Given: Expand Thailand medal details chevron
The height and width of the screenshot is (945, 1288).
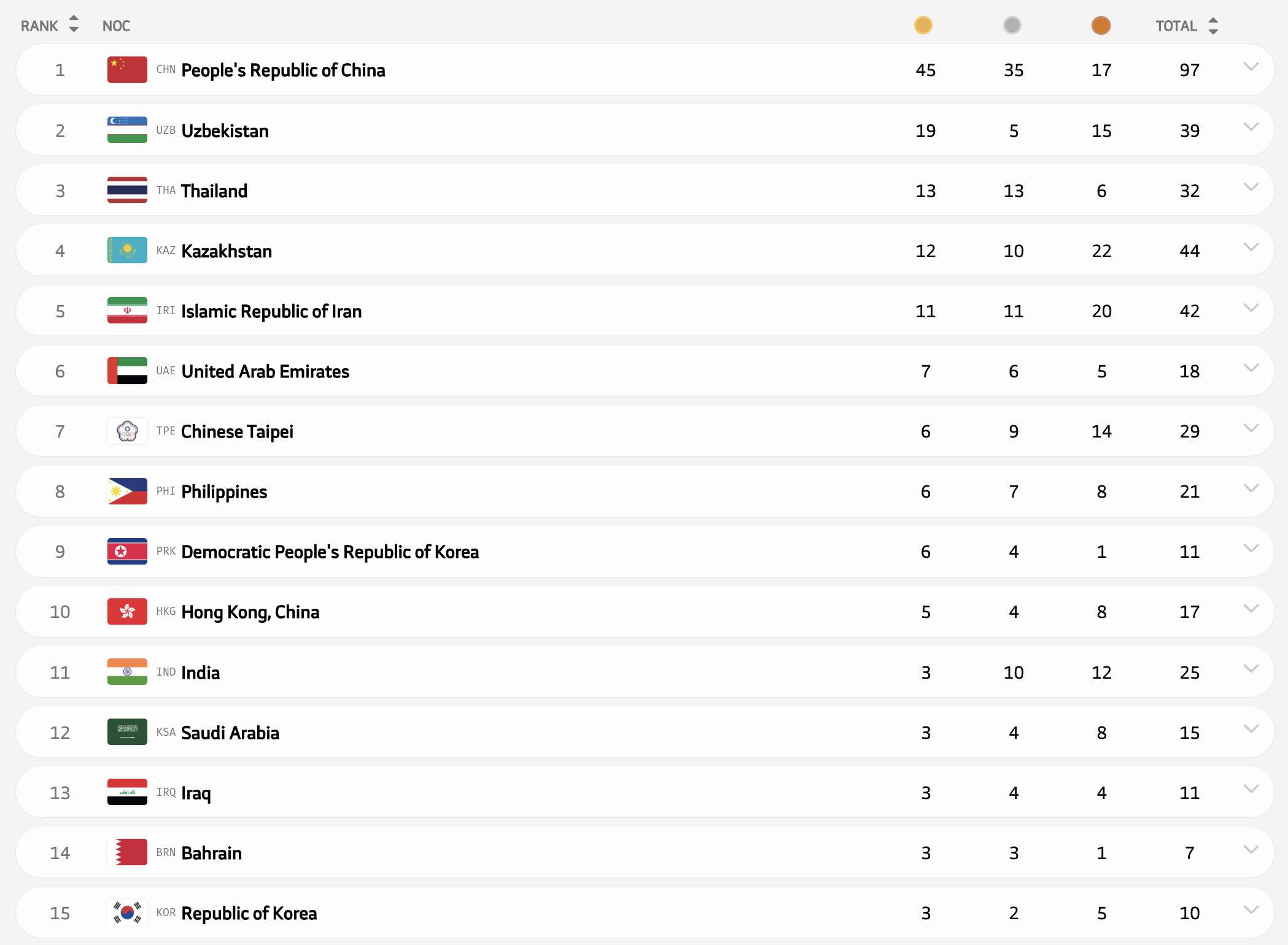Looking at the screenshot, I should coord(1251,187).
